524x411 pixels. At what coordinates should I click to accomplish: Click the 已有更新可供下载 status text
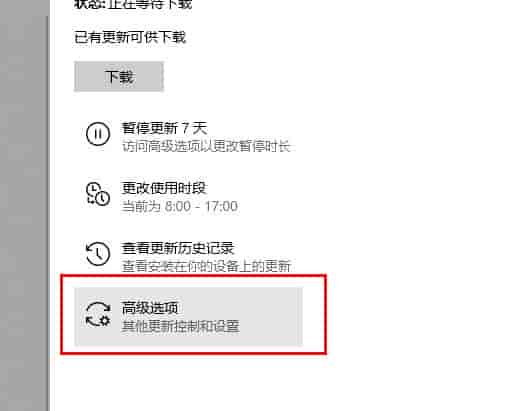[130, 37]
